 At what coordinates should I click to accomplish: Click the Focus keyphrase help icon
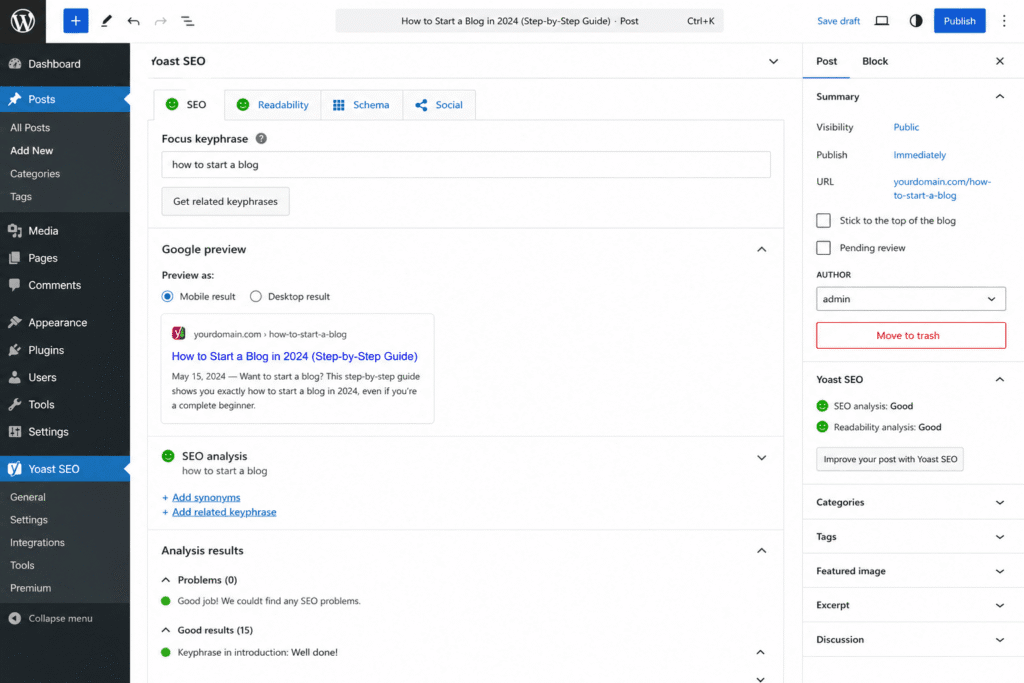(261, 138)
